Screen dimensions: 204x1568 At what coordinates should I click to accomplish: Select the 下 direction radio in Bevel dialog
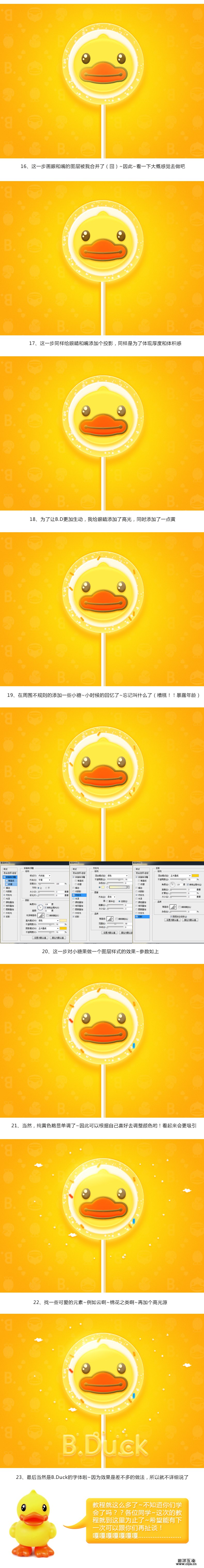pos(46,888)
